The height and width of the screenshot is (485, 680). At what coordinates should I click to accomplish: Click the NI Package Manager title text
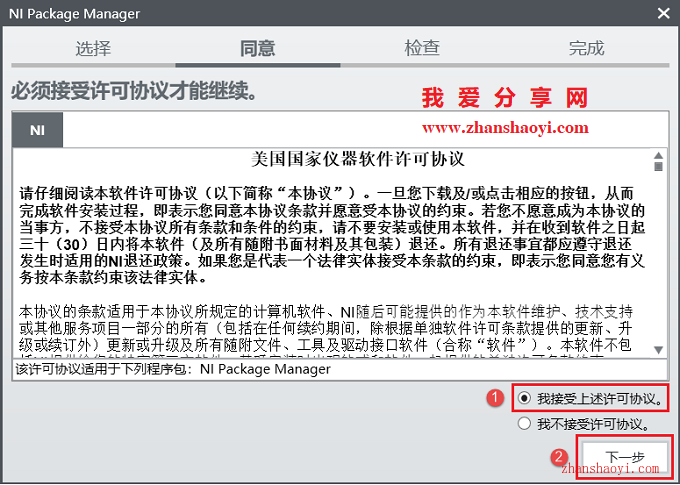(x=74, y=13)
